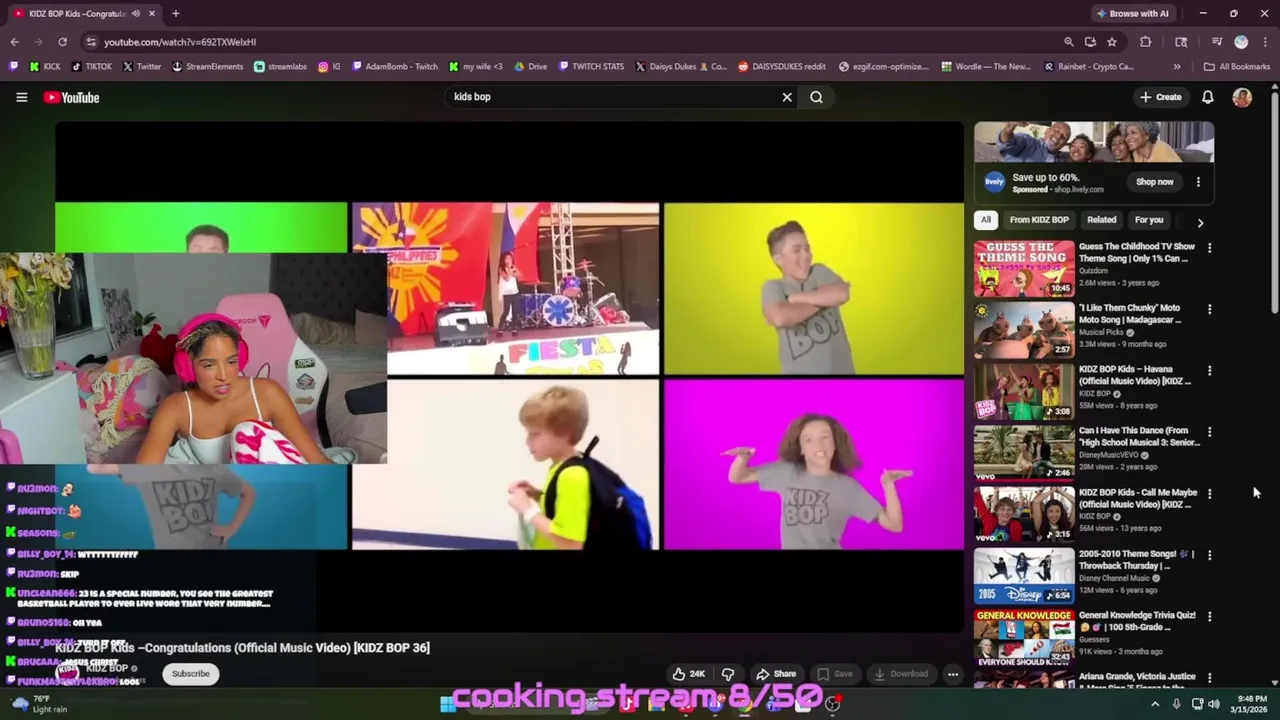Open the streamlabs bookmark
Viewport: 1280px width, 720px height.
point(280,67)
